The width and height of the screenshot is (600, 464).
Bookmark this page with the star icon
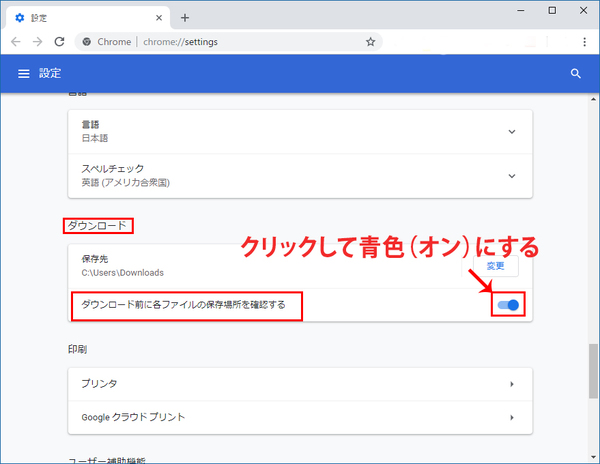click(370, 42)
